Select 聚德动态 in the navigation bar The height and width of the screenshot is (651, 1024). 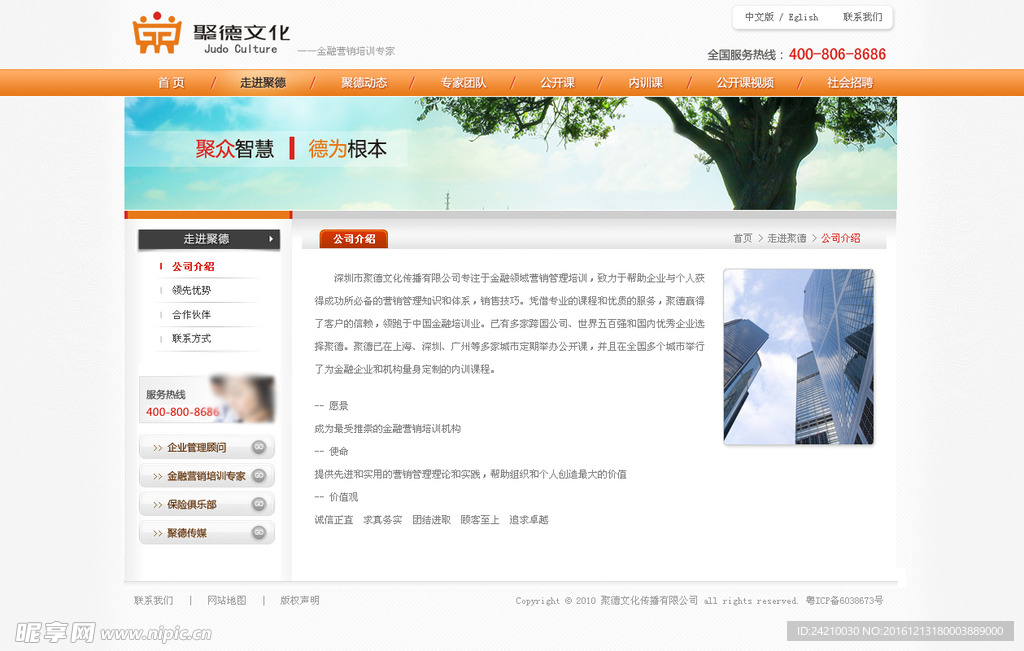click(x=364, y=83)
